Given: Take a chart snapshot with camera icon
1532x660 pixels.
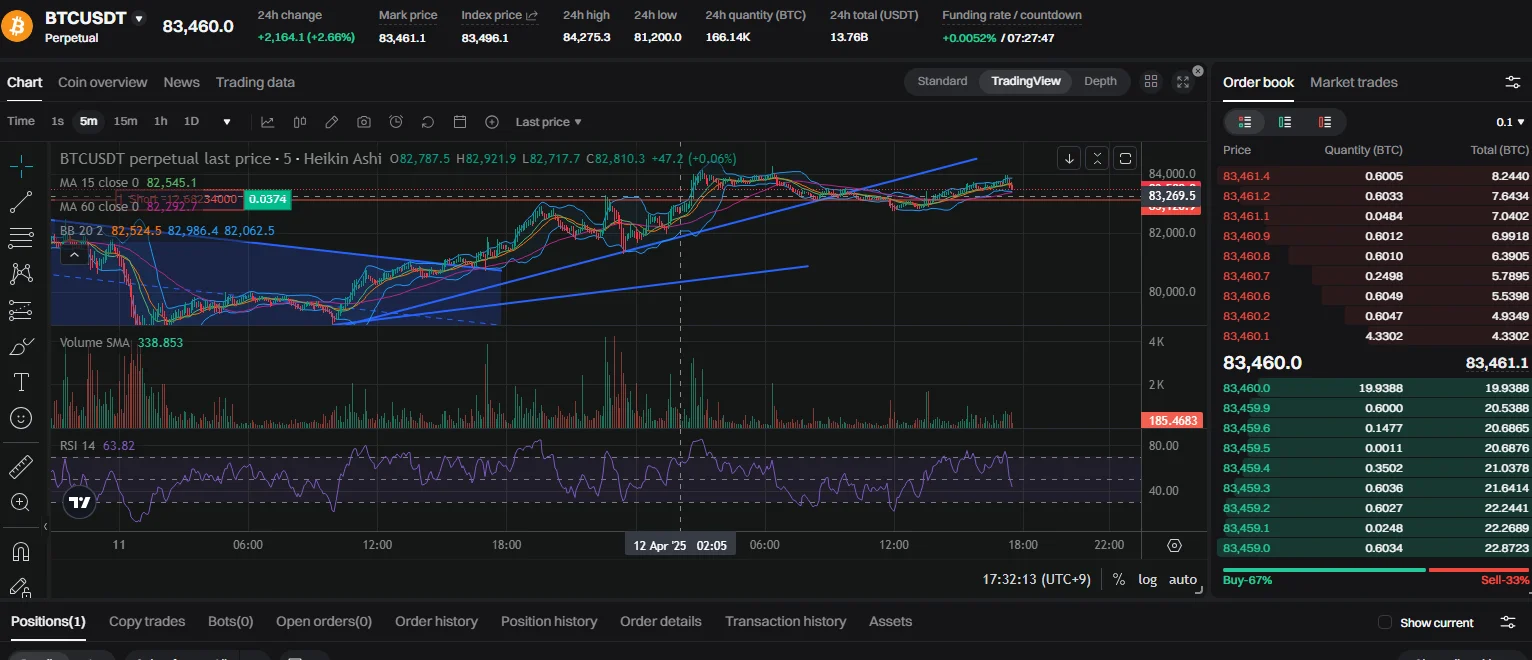Looking at the screenshot, I should 364,122.
